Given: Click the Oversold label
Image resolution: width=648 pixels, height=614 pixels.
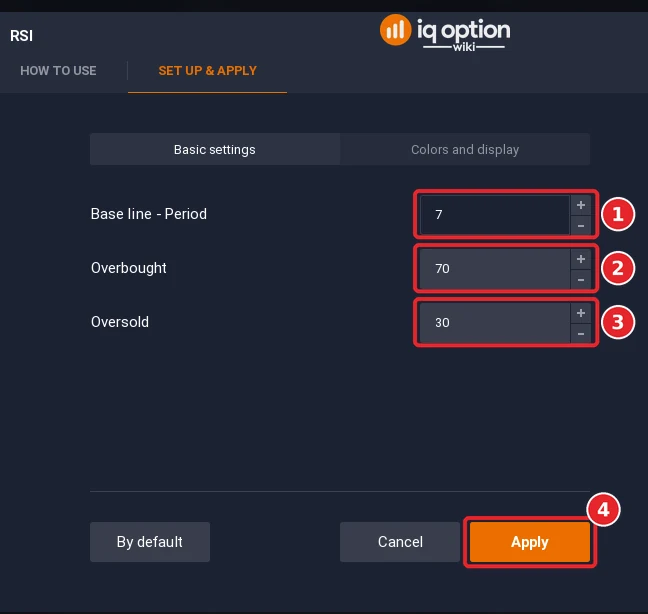Looking at the screenshot, I should tap(120, 322).
